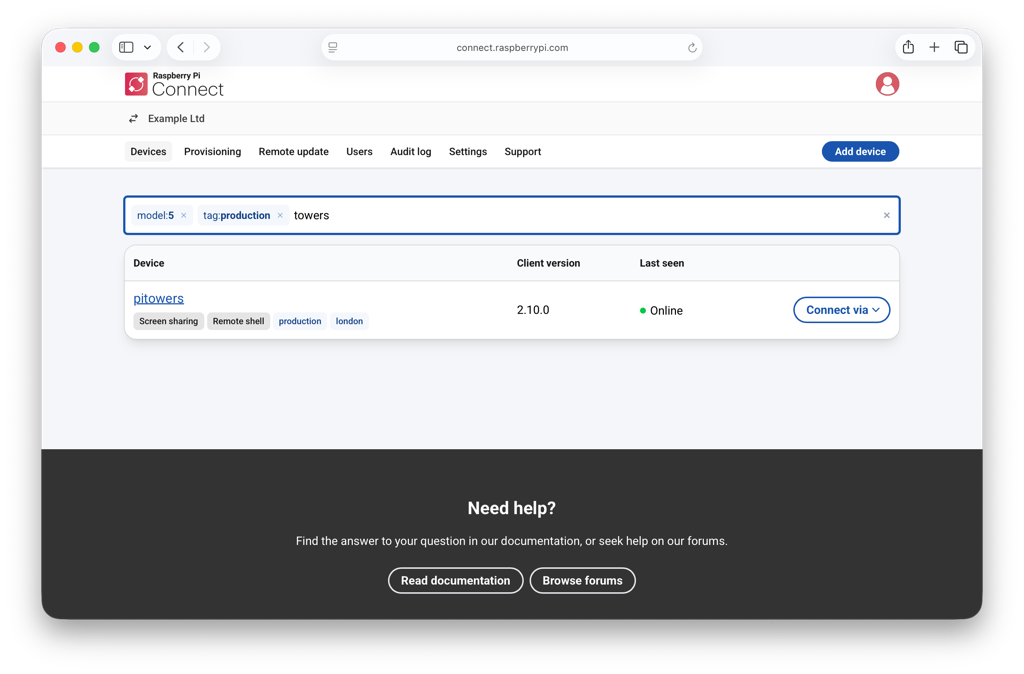
Task: Click the share icon in the toolbar
Action: click(x=908, y=46)
